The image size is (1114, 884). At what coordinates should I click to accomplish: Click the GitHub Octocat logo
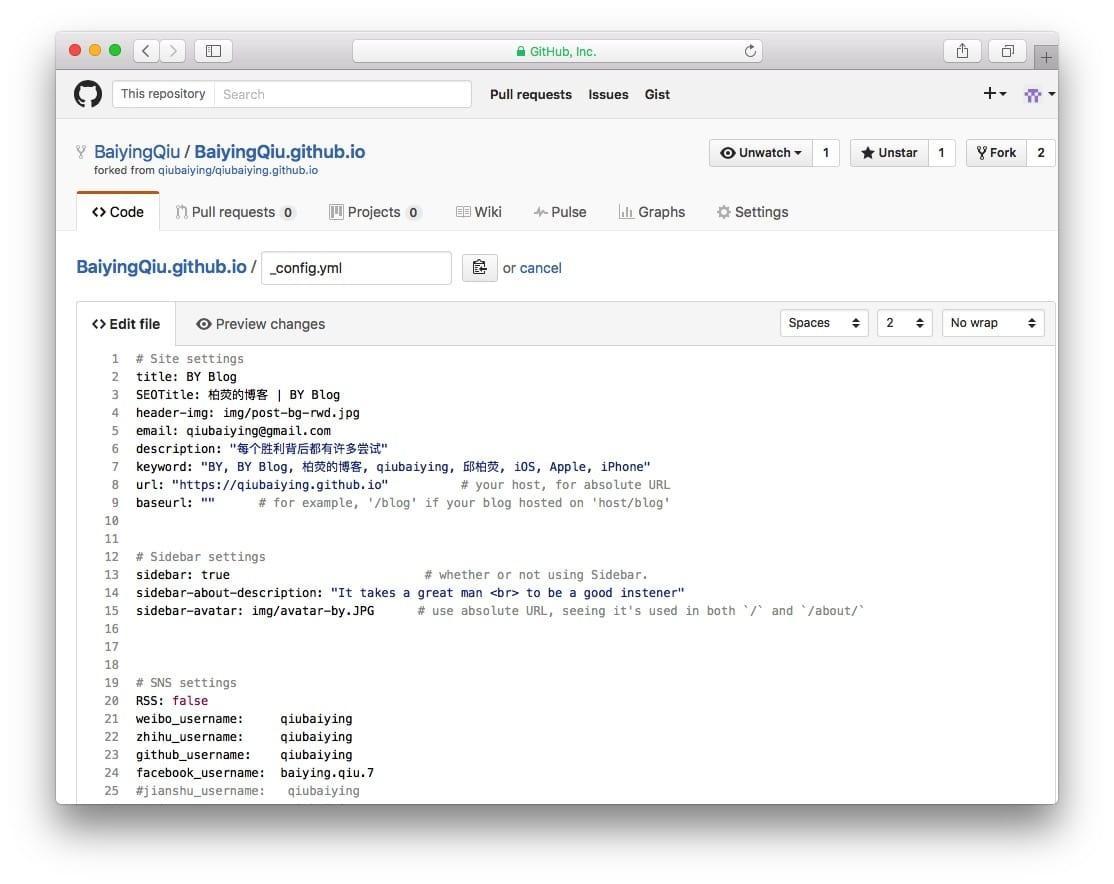coord(88,94)
